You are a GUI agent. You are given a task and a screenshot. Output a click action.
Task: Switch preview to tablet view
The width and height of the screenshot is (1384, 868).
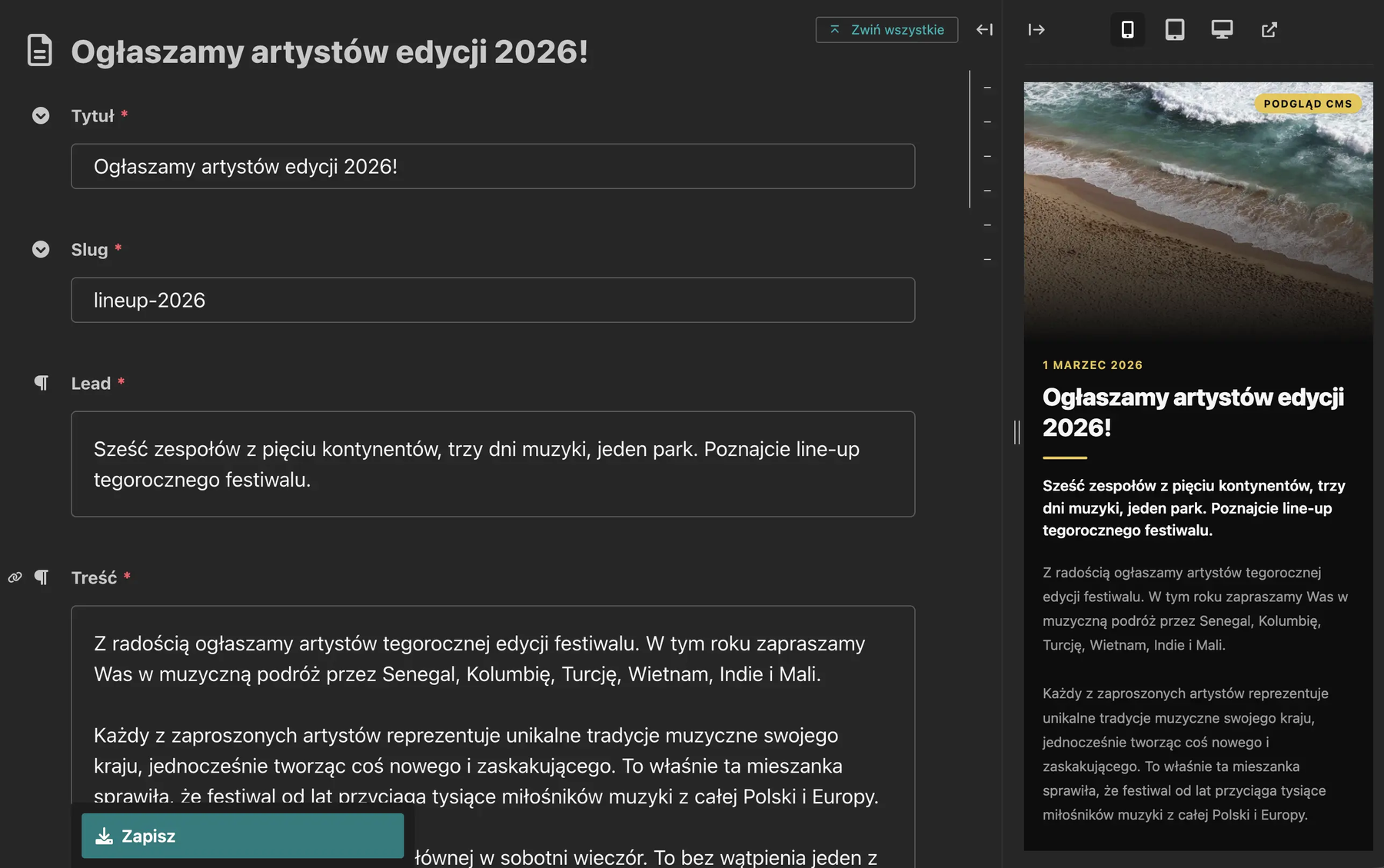1175,29
